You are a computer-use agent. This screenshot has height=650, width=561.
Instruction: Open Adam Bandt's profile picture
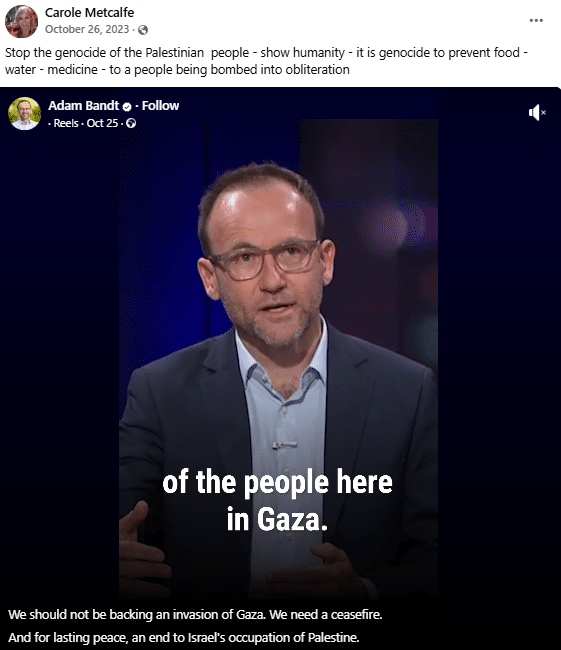(x=24, y=113)
